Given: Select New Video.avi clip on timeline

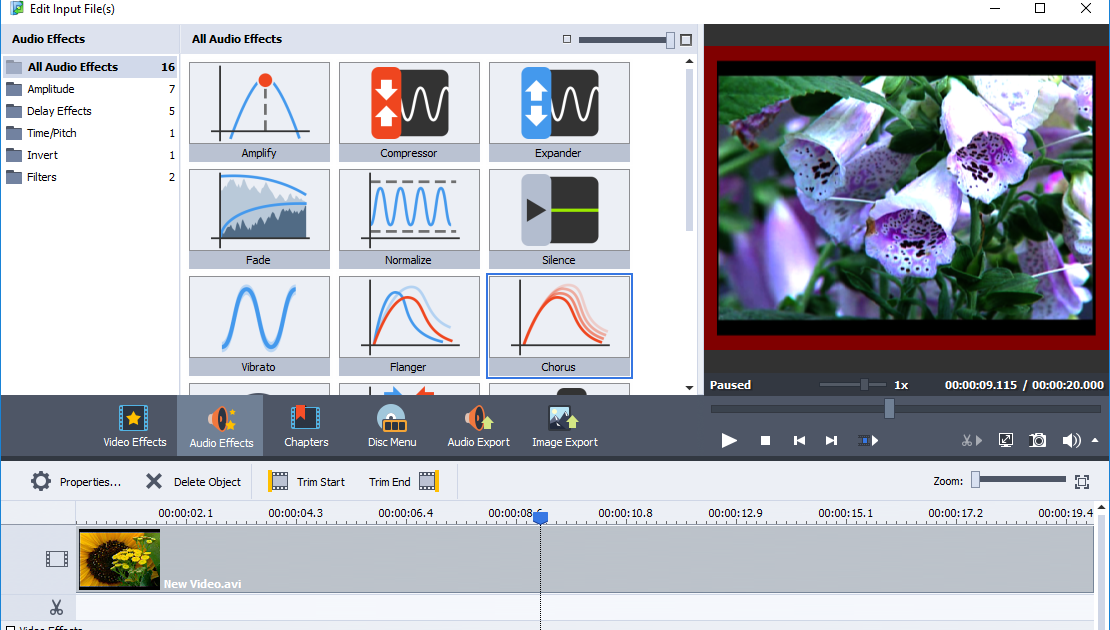Looking at the screenshot, I should click(585, 559).
